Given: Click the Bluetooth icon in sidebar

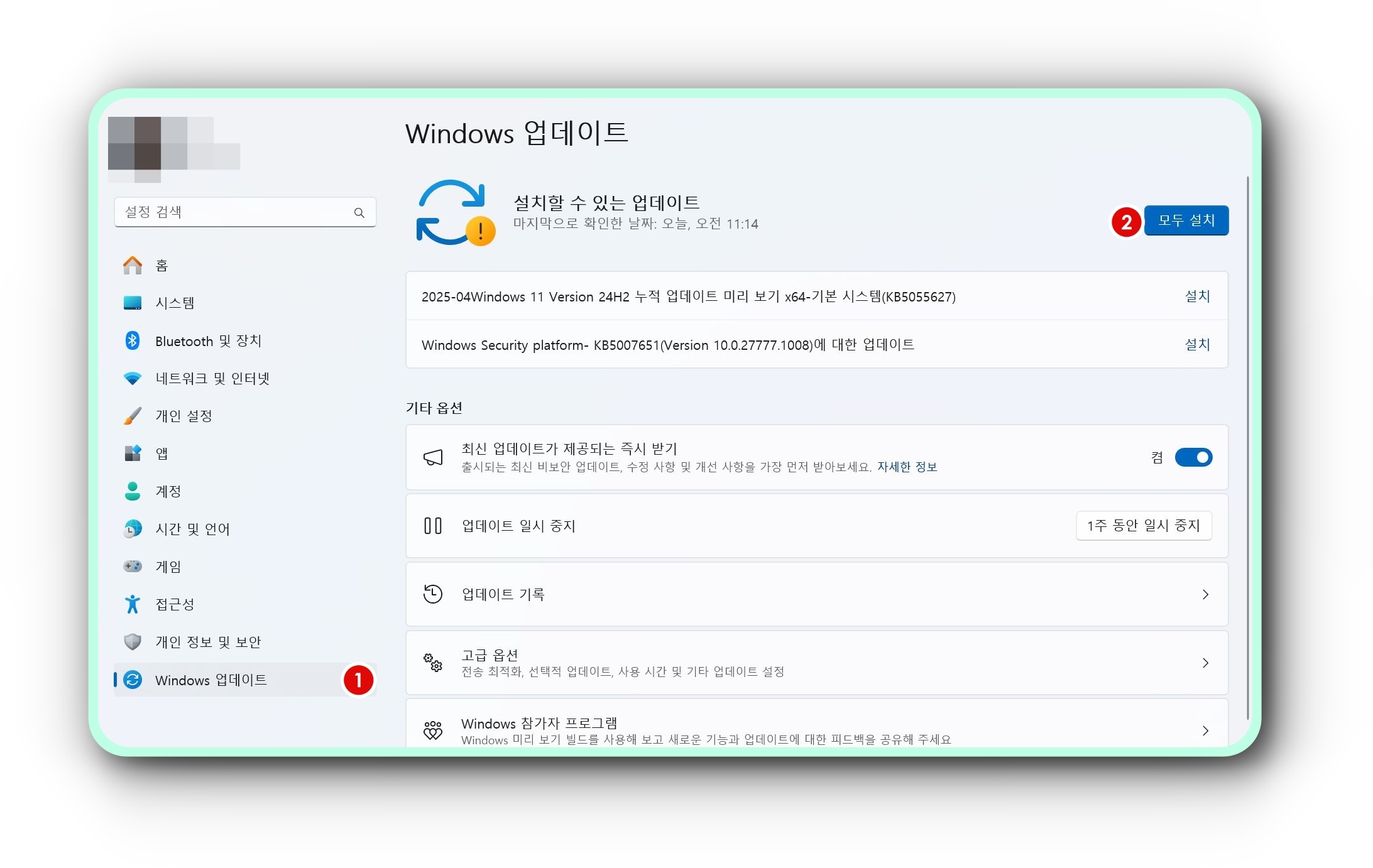Looking at the screenshot, I should 132,340.
